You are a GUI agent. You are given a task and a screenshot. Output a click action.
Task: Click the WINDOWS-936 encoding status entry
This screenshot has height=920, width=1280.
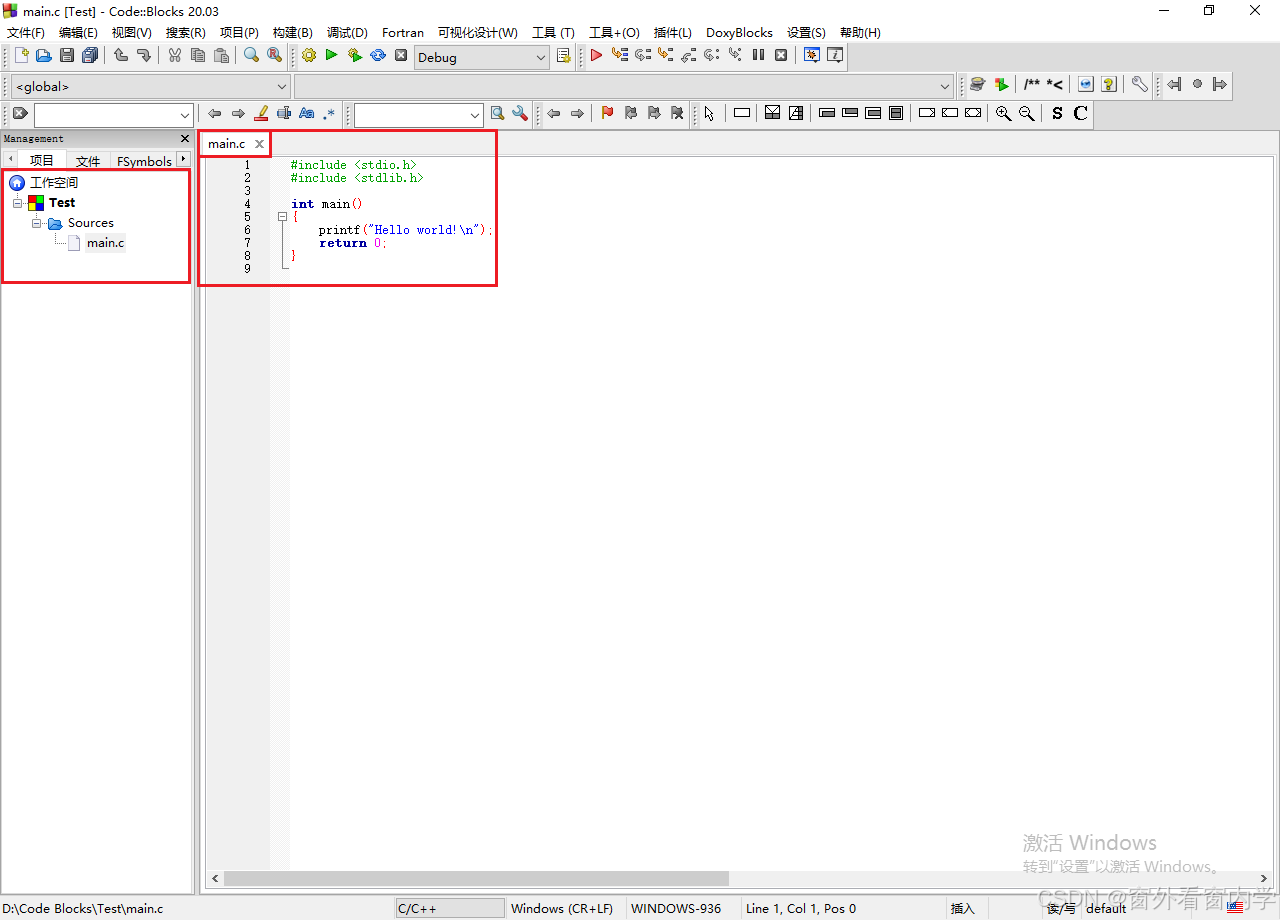click(676, 908)
